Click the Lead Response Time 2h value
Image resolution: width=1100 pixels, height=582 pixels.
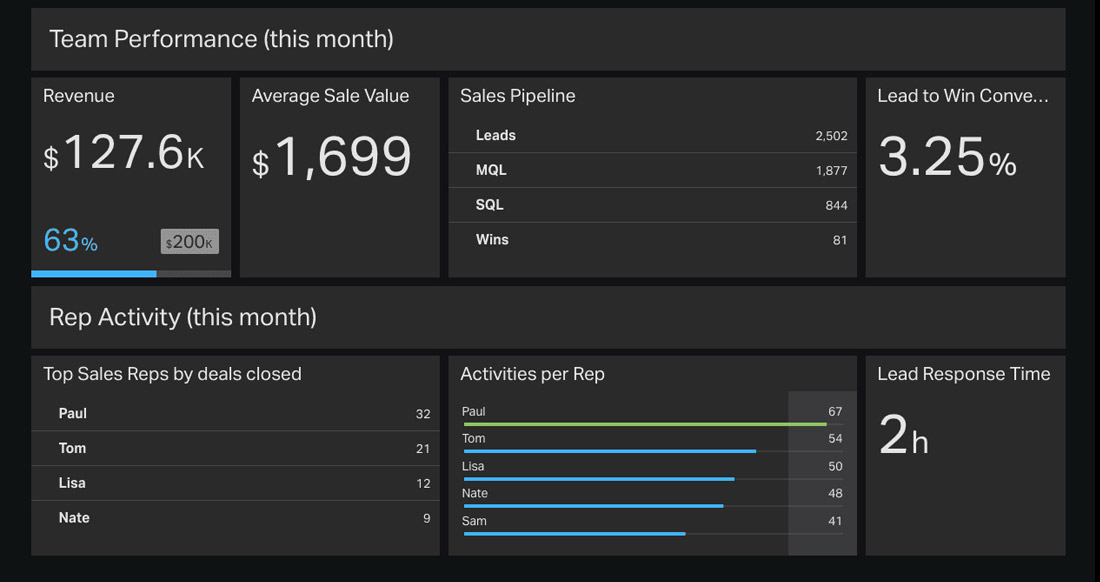[903, 436]
